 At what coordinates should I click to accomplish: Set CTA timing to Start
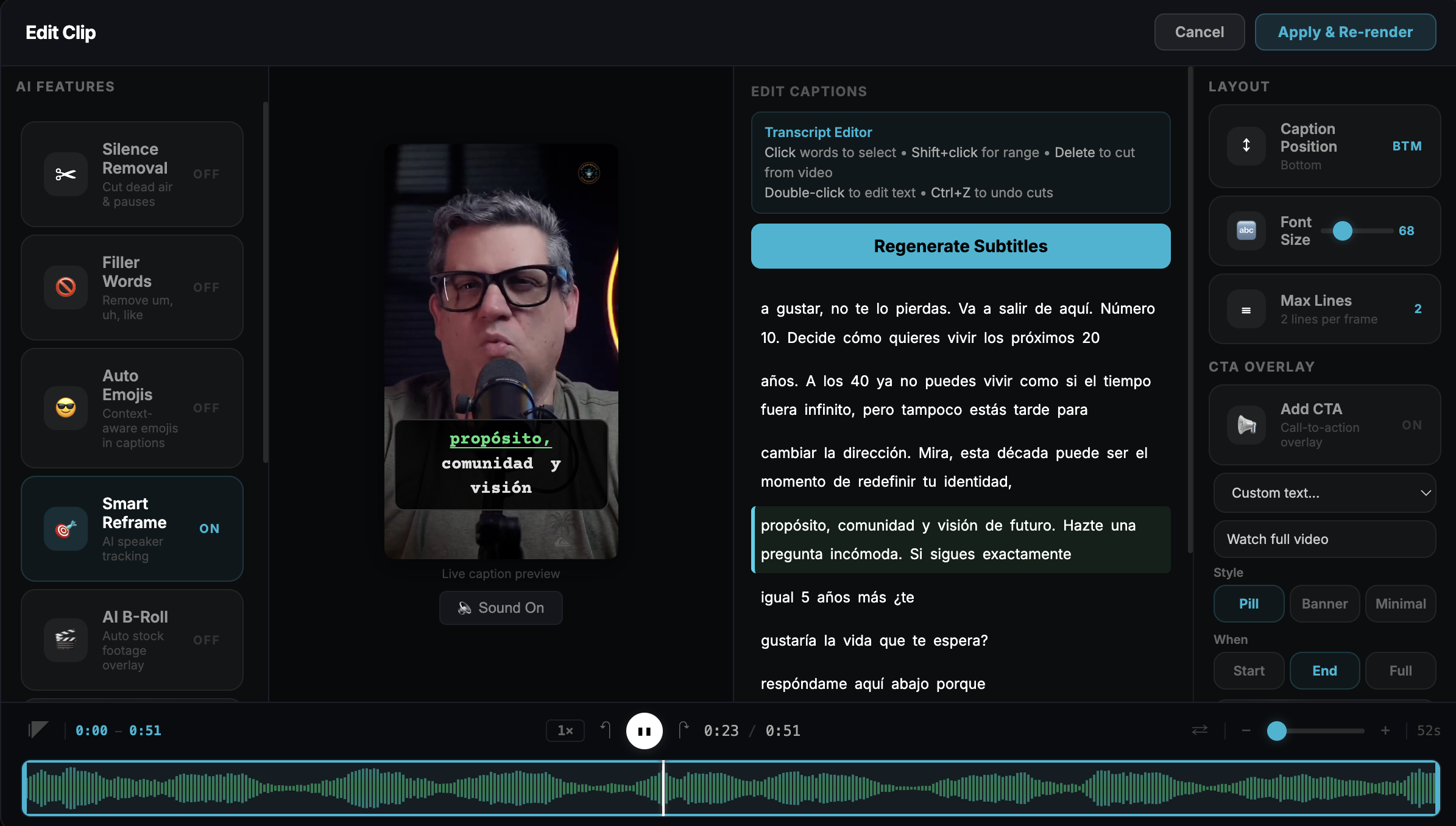pyautogui.click(x=1248, y=671)
